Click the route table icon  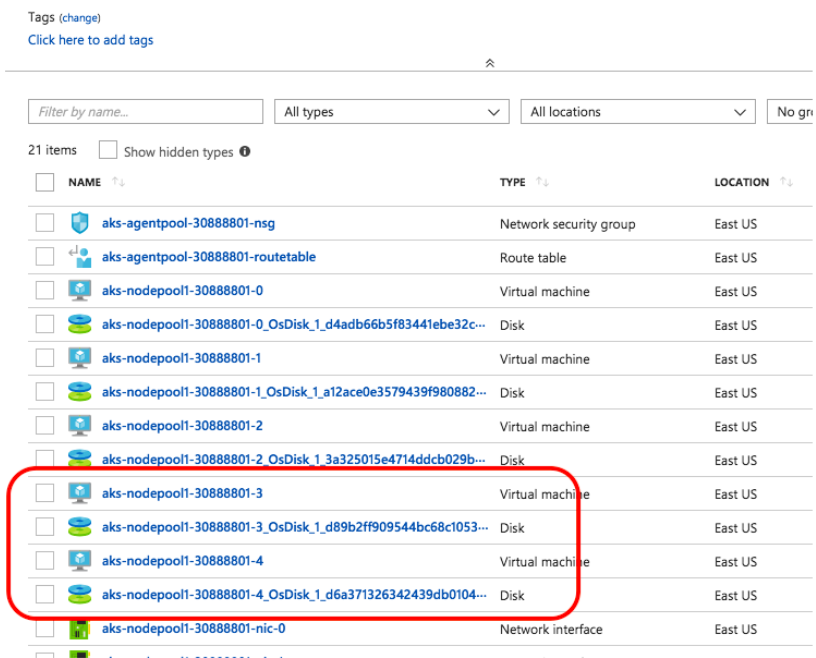[80, 257]
